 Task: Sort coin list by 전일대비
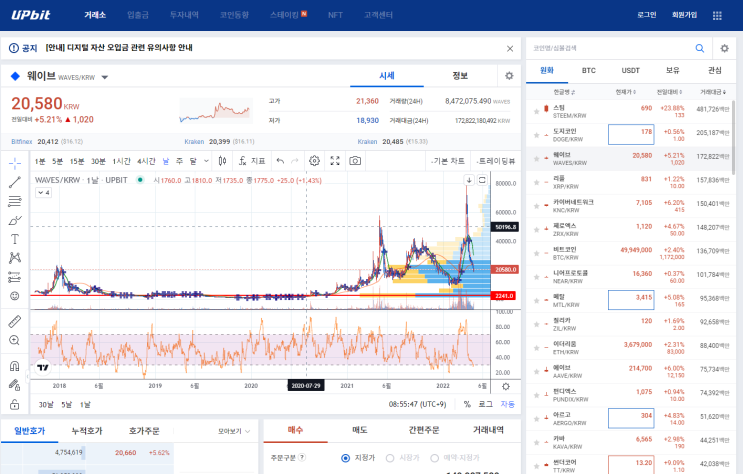pyautogui.click(x=669, y=92)
